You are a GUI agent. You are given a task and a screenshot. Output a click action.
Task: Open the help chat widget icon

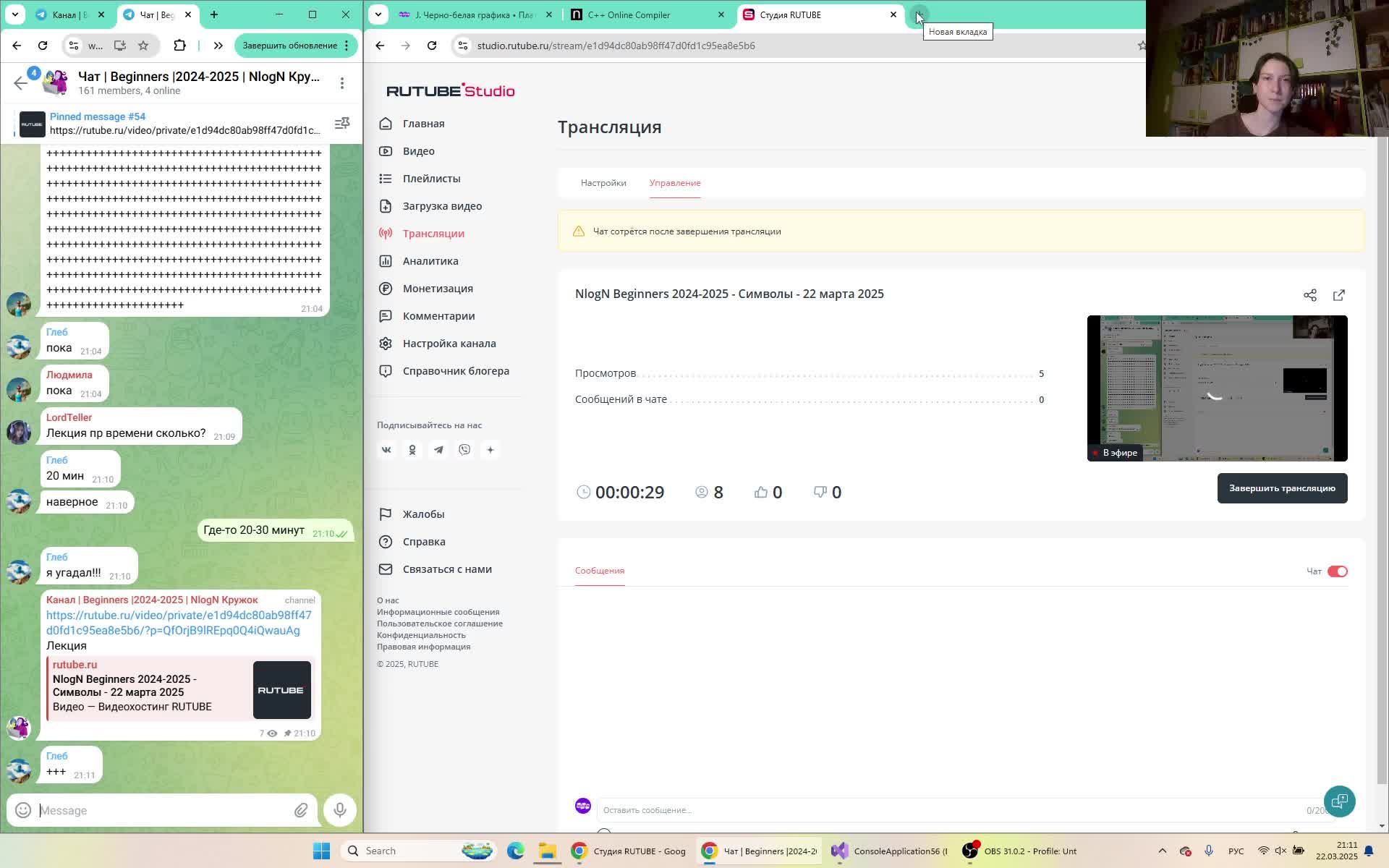pos(1339,801)
